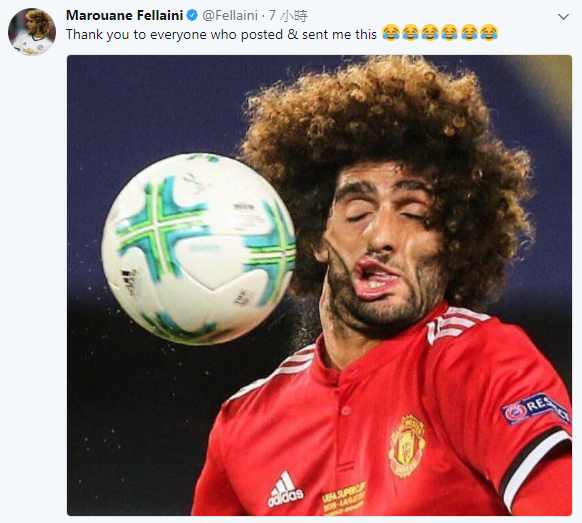Open the Marouane Fellaini display name
Screen dimensions: 582x523
coord(124,15)
